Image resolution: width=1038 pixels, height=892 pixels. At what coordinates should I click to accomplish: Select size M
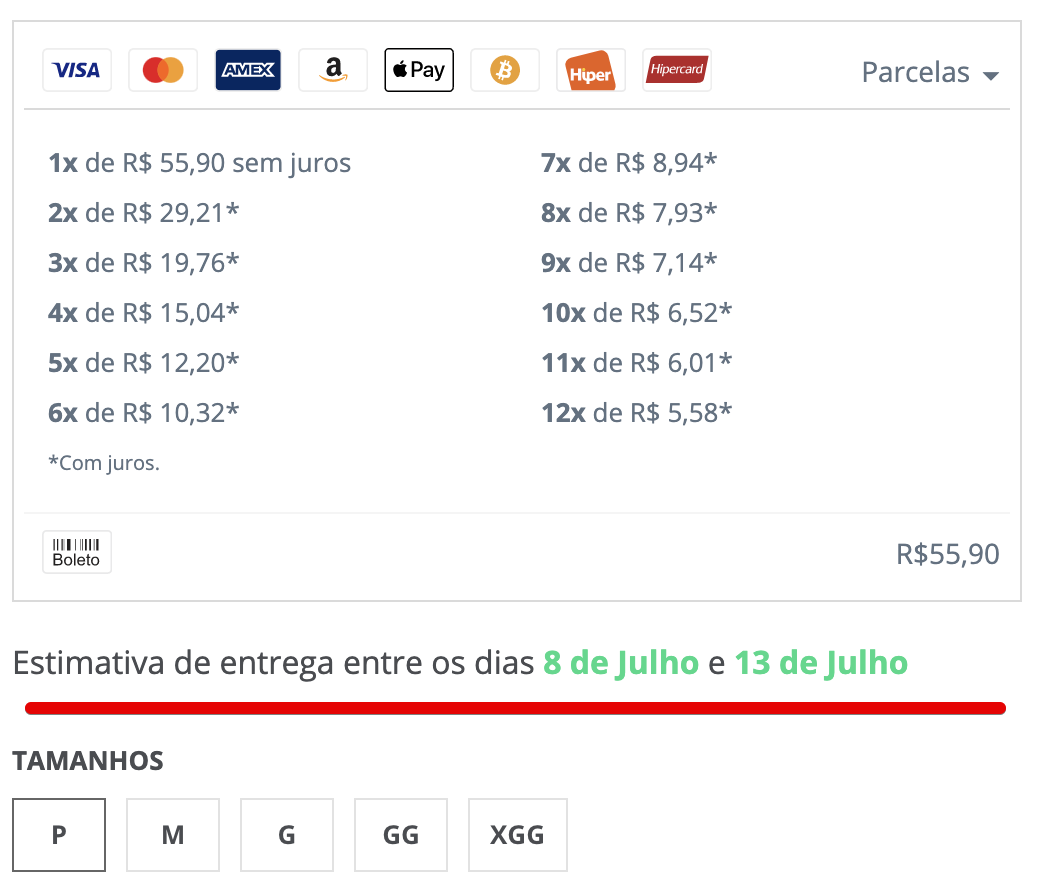(x=173, y=834)
